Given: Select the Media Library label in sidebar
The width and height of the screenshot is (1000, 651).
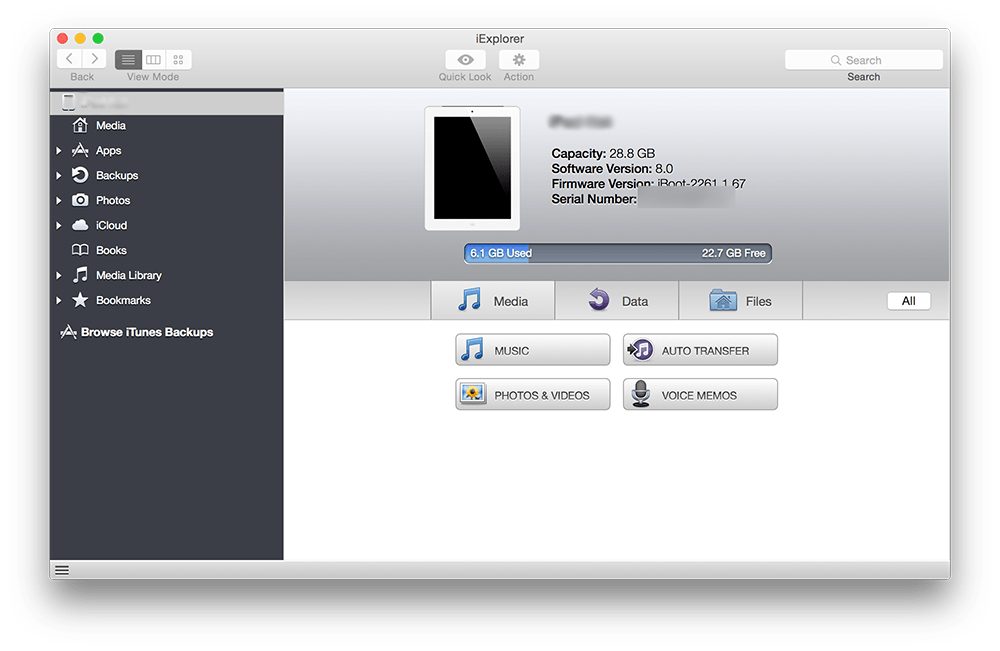Looking at the screenshot, I should click(129, 275).
